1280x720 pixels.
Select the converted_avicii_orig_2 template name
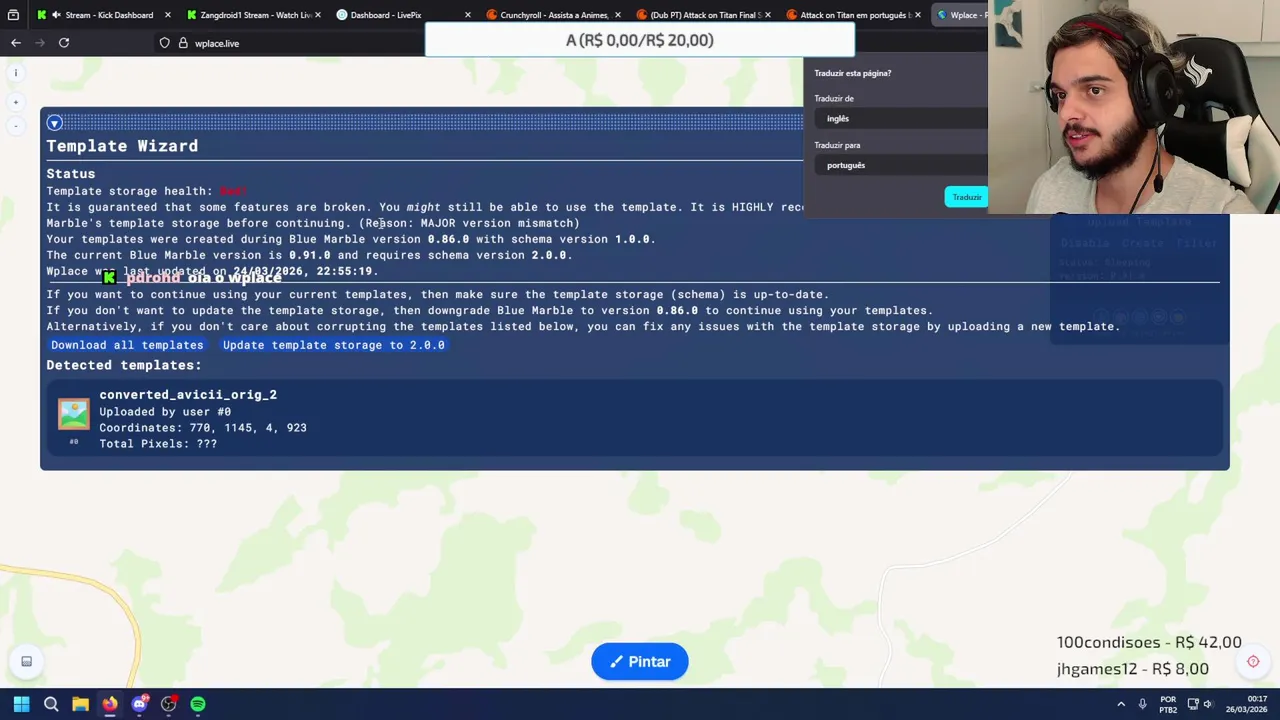click(x=188, y=395)
